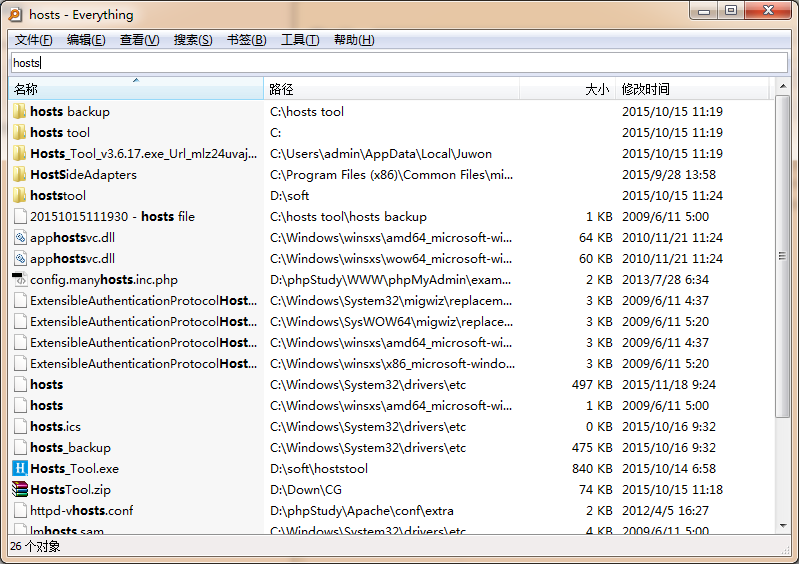Click path 'D:\soft' of hoststool folder
The width and height of the screenshot is (799, 564).
pyautogui.click(x=289, y=196)
